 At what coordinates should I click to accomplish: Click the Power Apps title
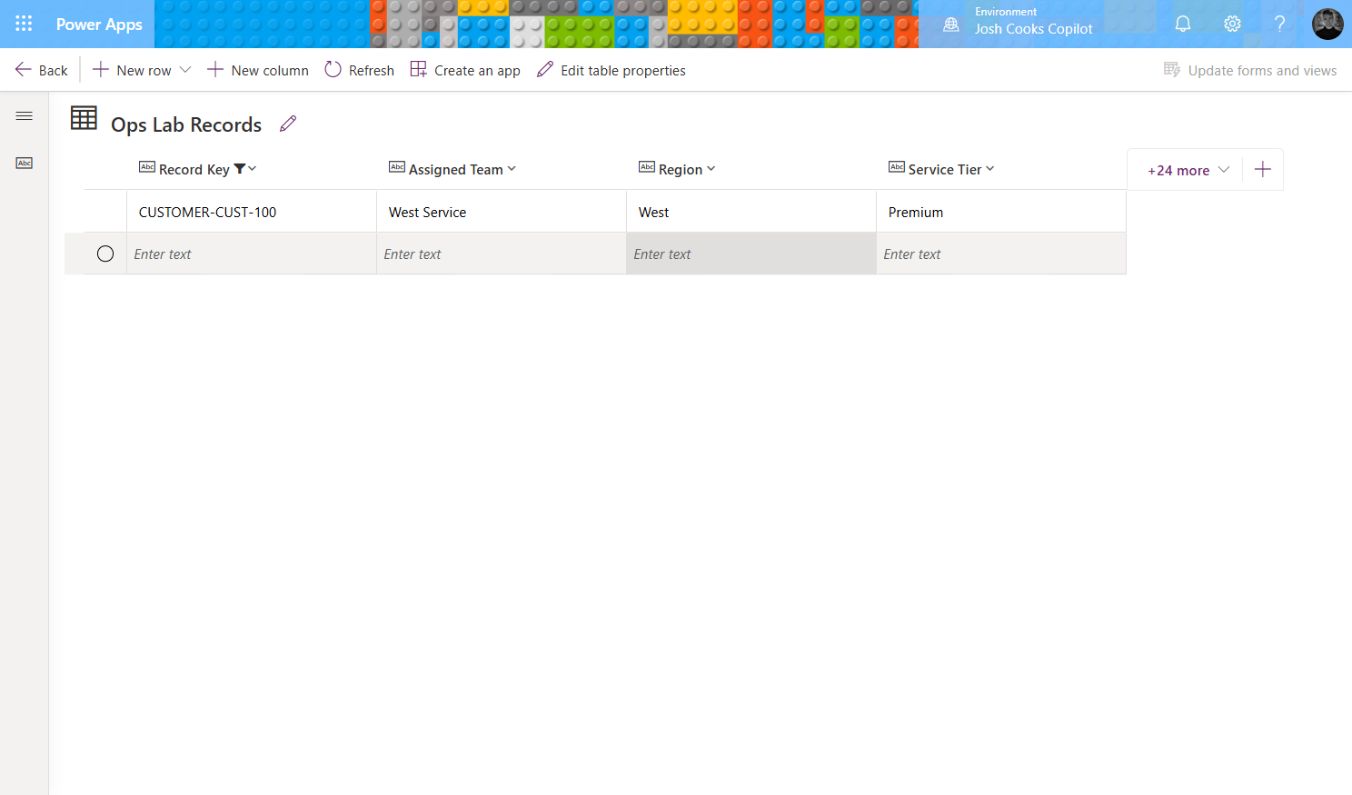(x=99, y=24)
